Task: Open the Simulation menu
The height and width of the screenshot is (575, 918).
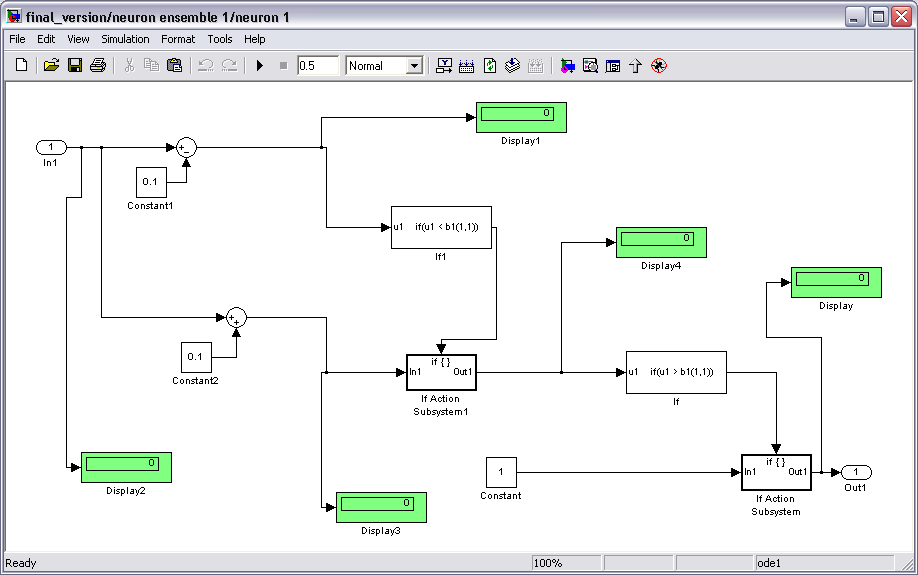Action: click(125, 39)
